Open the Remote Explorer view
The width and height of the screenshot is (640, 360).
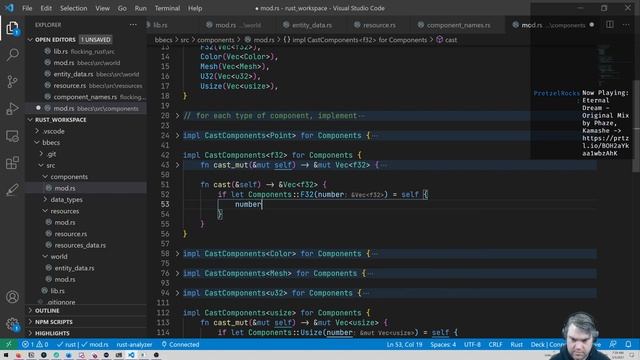pos(12,136)
